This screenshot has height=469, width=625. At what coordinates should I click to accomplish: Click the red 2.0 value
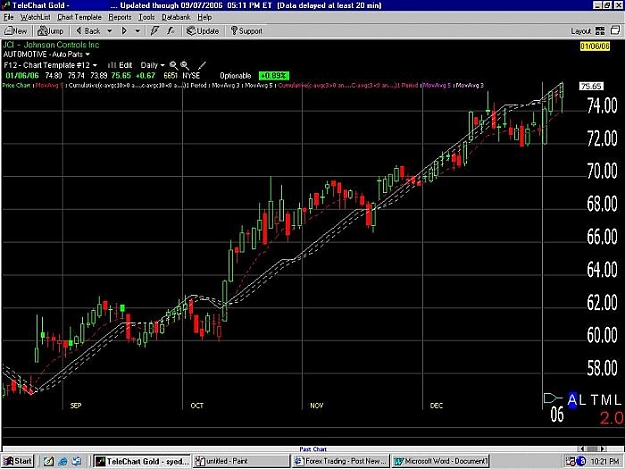click(611, 418)
